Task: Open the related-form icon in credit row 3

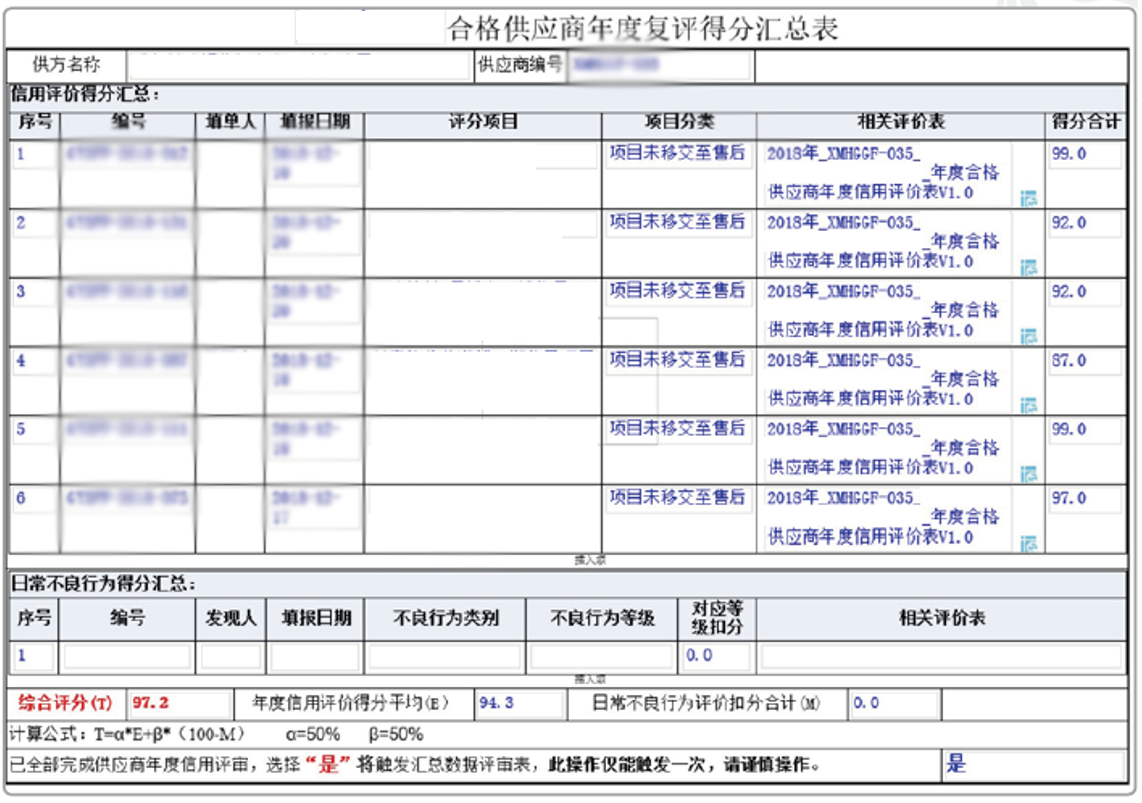Action: 1028,336
